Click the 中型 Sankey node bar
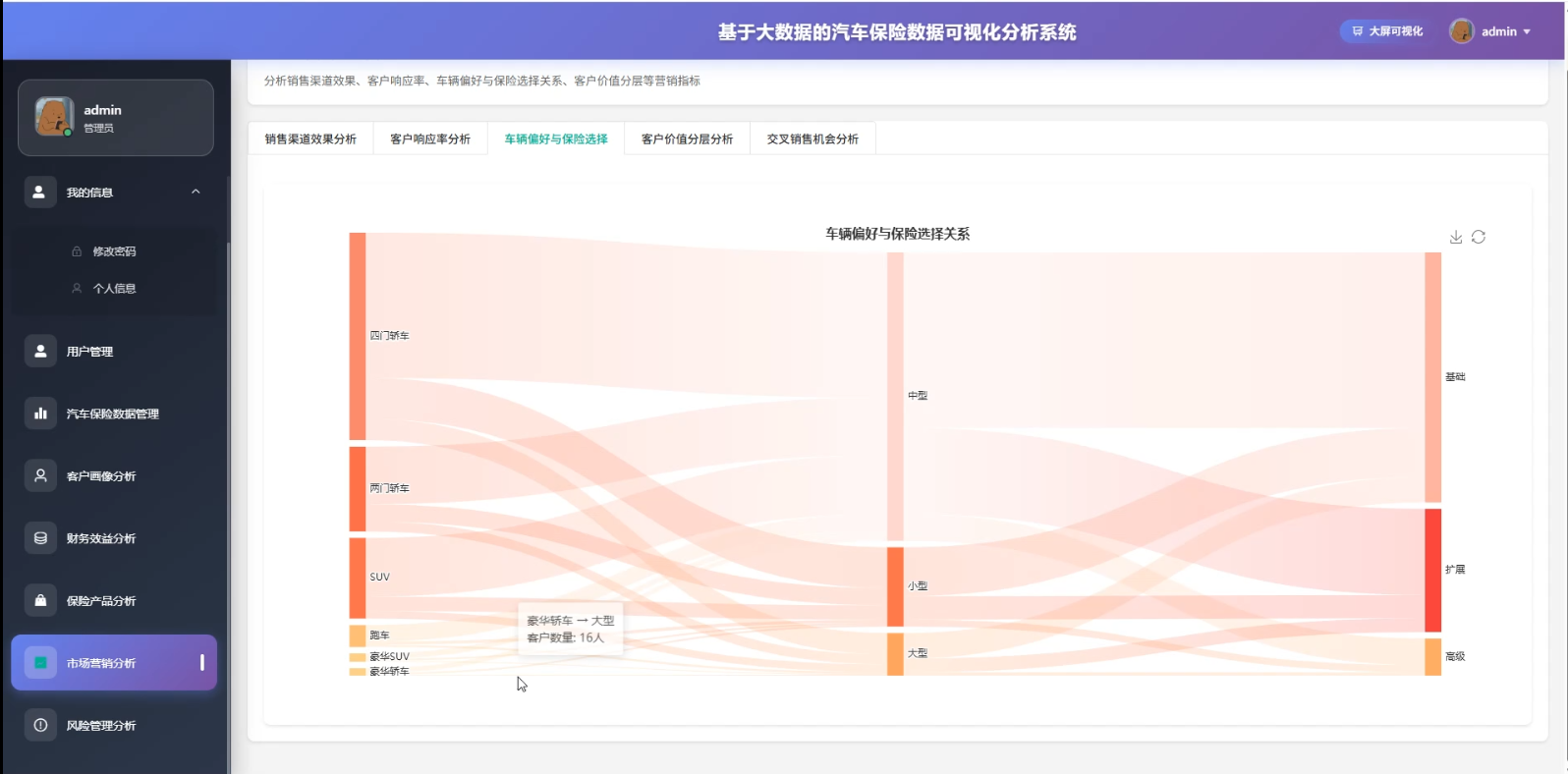The image size is (1568, 774). [x=895, y=397]
